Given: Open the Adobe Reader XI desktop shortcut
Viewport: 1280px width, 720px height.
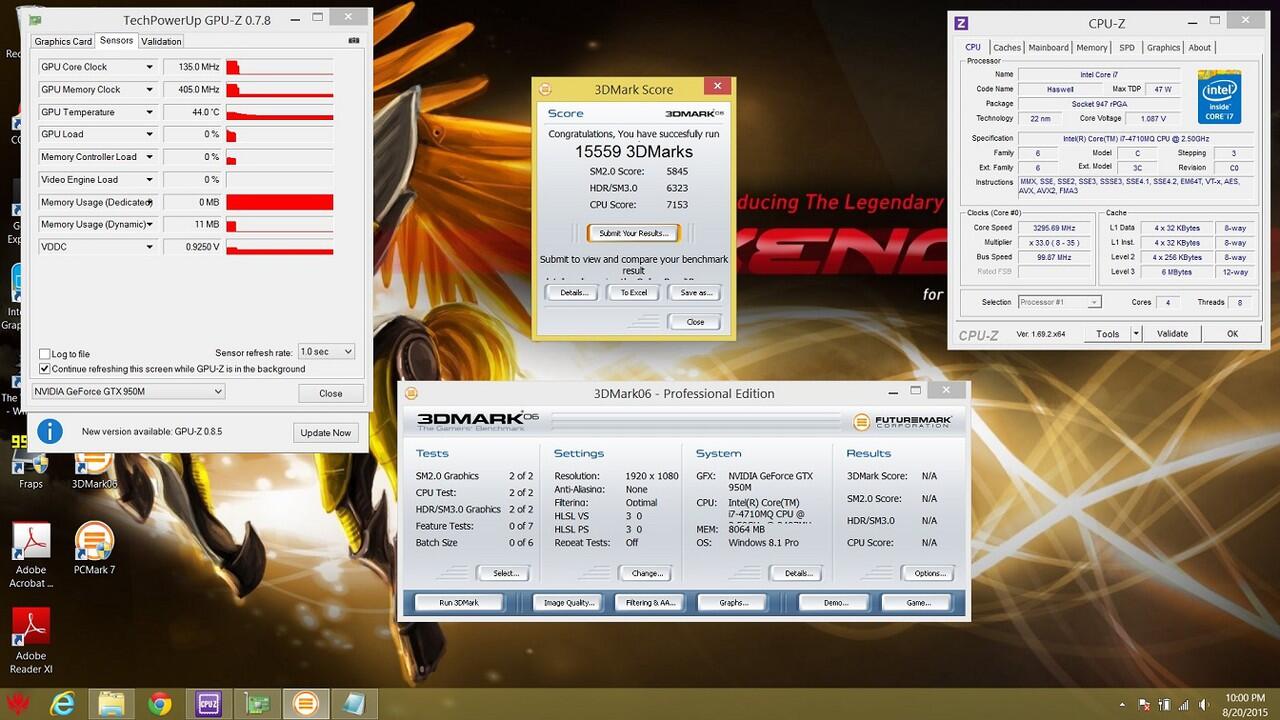Looking at the screenshot, I should [x=31, y=640].
